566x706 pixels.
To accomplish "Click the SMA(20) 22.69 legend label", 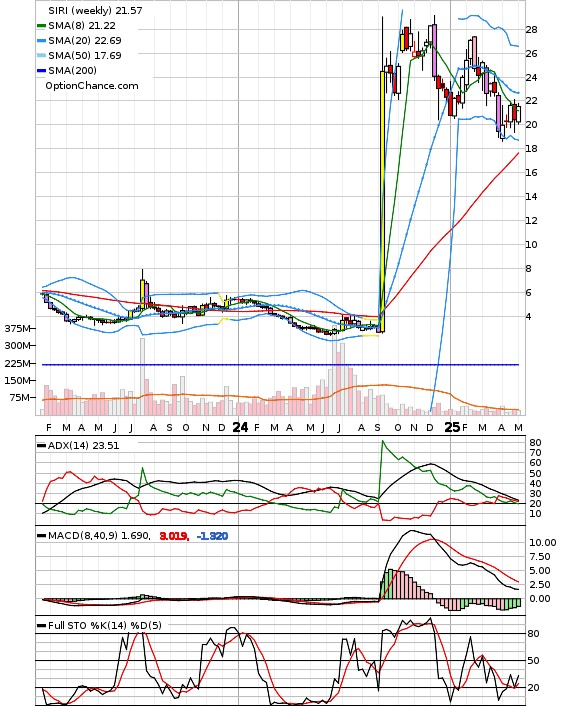I will (x=85, y=41).
